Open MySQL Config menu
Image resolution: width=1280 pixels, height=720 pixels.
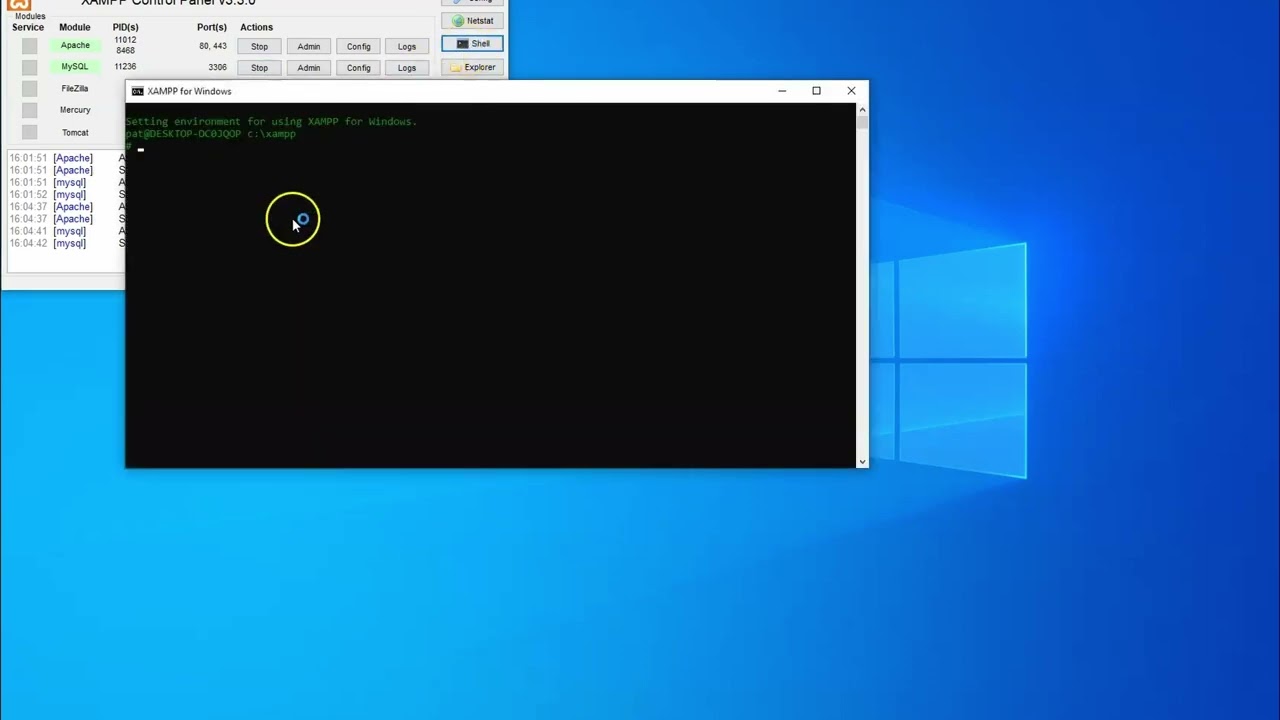click(x=358, y=68)
